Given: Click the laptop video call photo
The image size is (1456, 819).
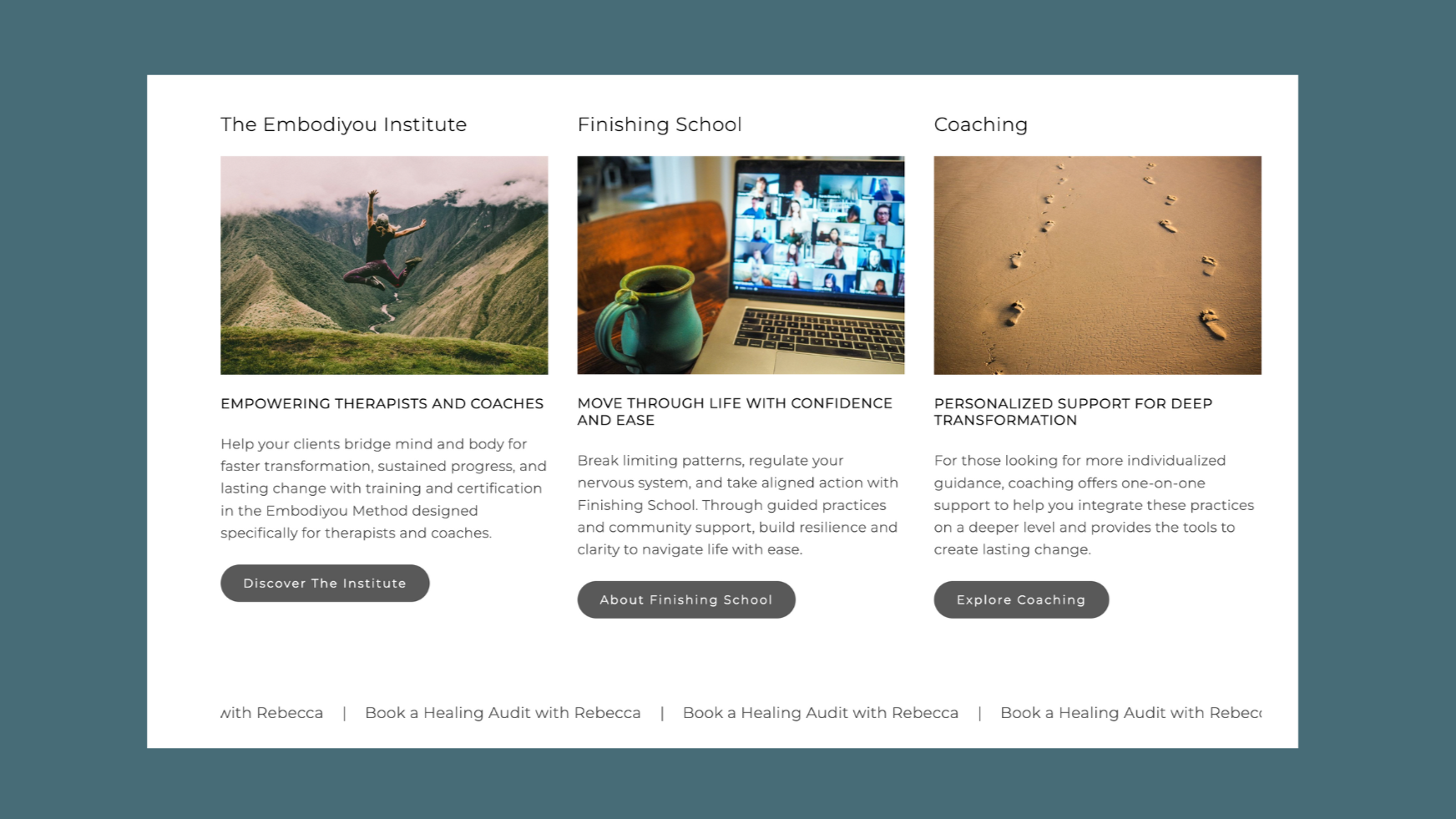Looking at the screenshot, I should (741, 265).
